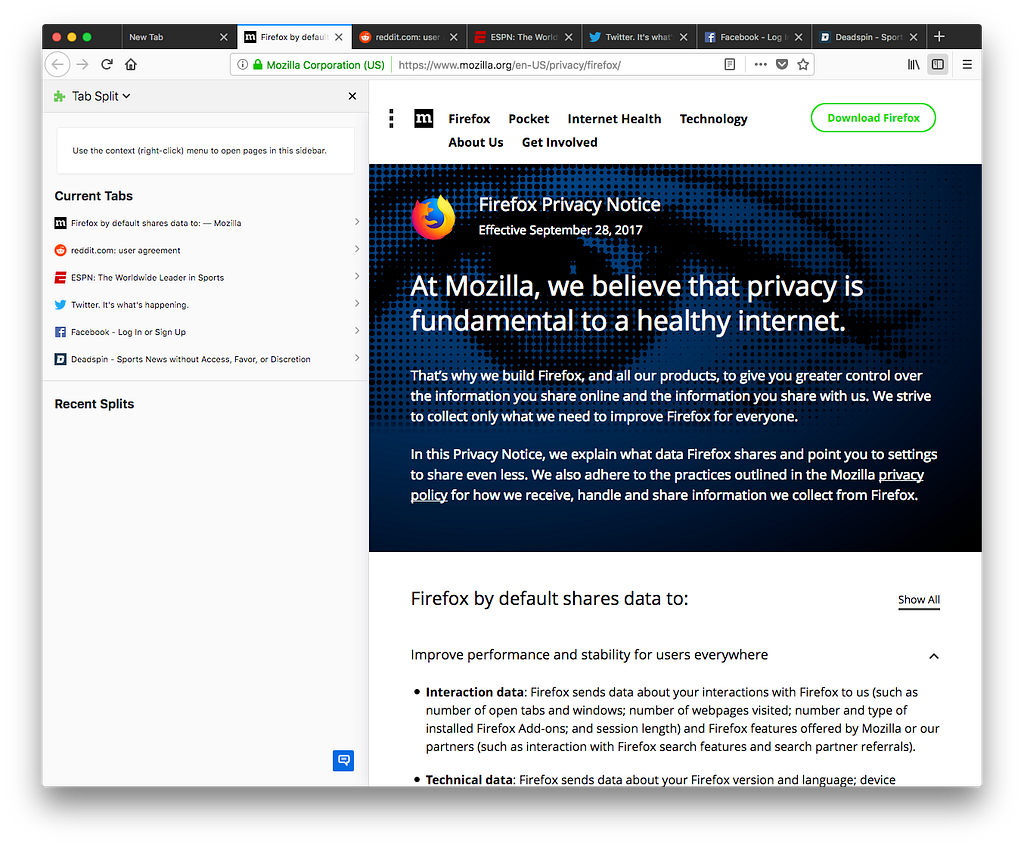Open About Us in site navigation
Image resolution: width=1024 pixels, height=847 pixels.
click(x=475, y=142)
